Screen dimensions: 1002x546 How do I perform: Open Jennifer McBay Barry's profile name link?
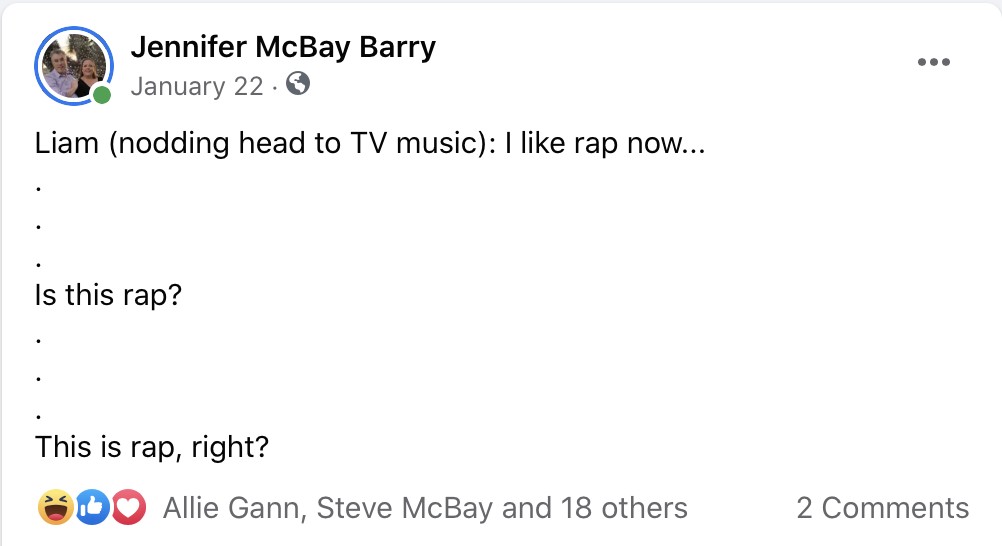(283, 47)
